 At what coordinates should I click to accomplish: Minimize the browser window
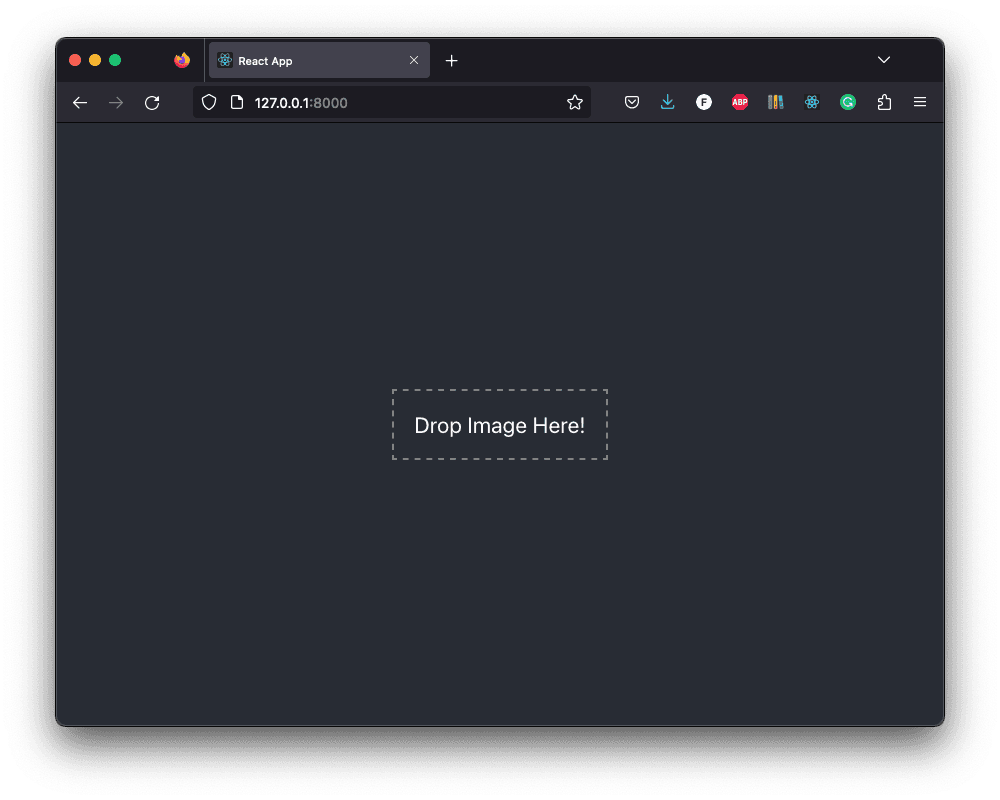[x=95, y=60]
